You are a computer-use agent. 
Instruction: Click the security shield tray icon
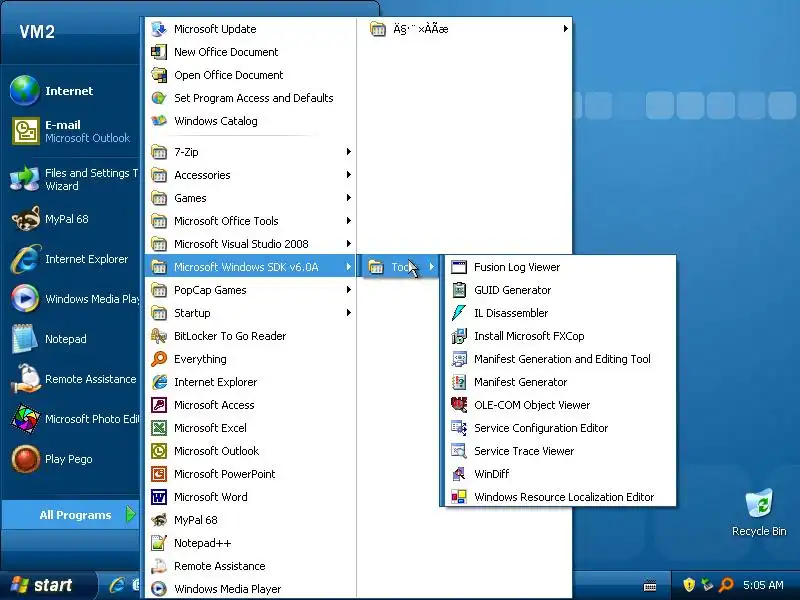point(689,585)
